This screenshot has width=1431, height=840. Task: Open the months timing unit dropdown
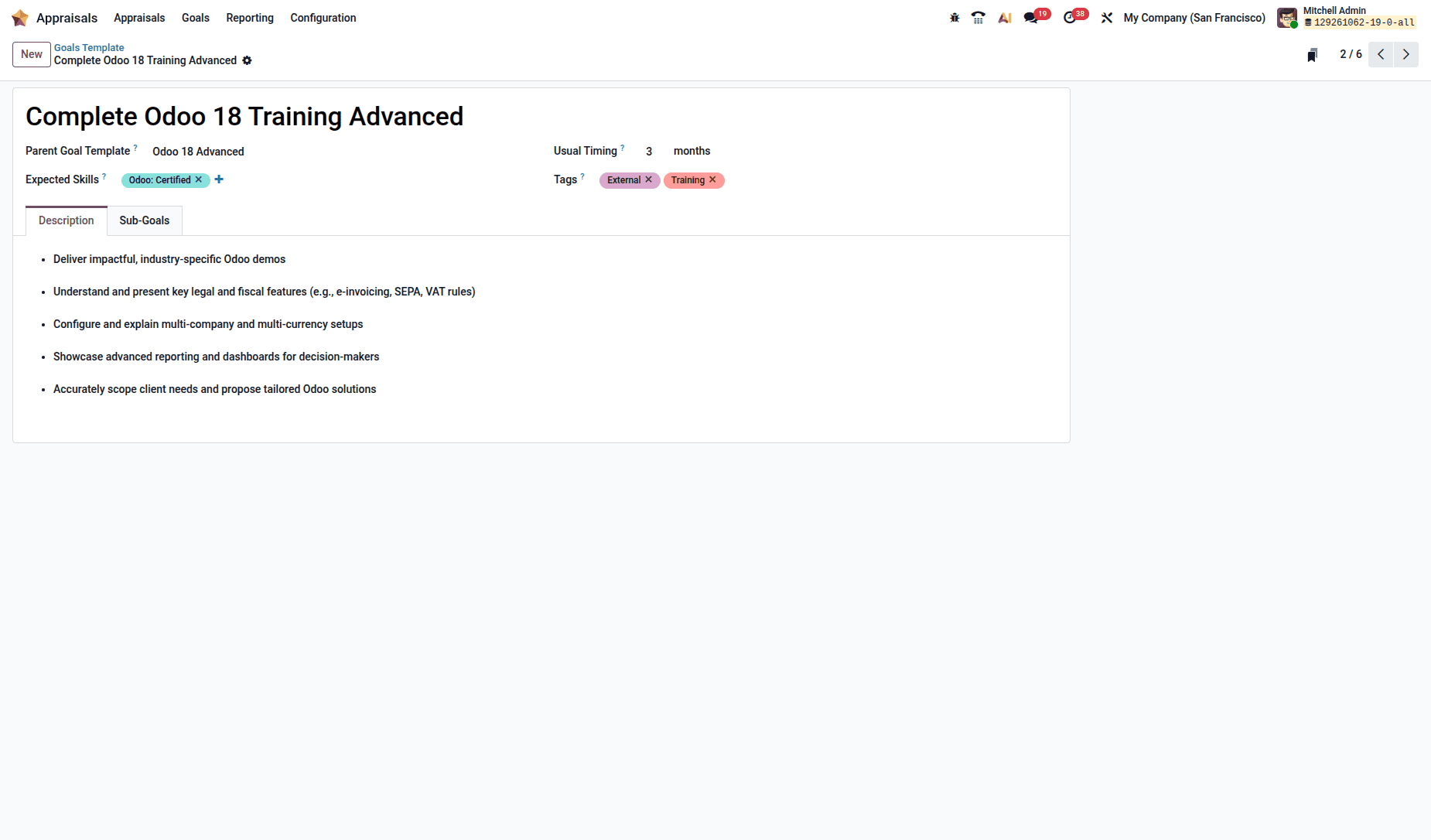tap(692, 151)
